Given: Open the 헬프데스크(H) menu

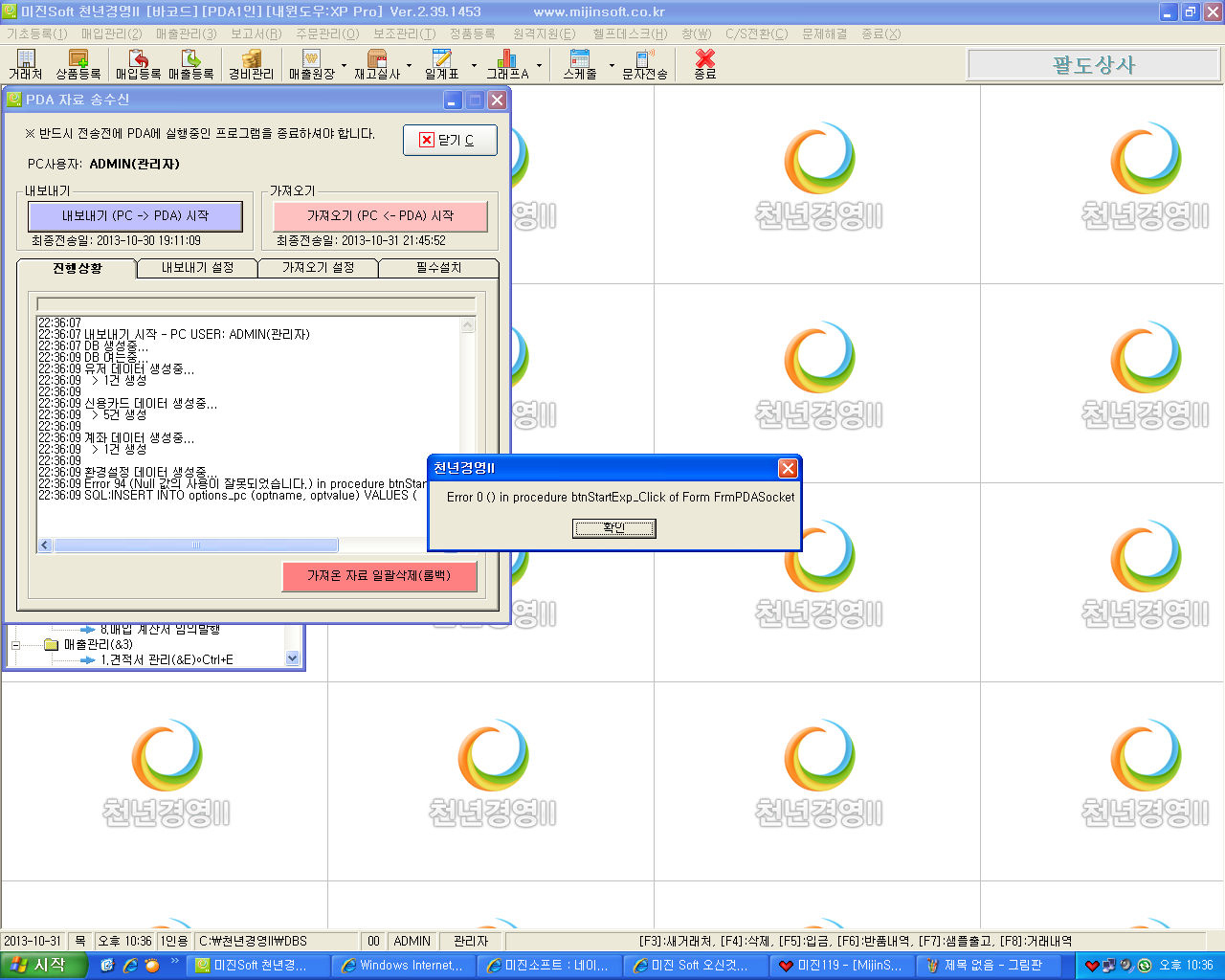Looking at the screenshot, I should point(630,33).
